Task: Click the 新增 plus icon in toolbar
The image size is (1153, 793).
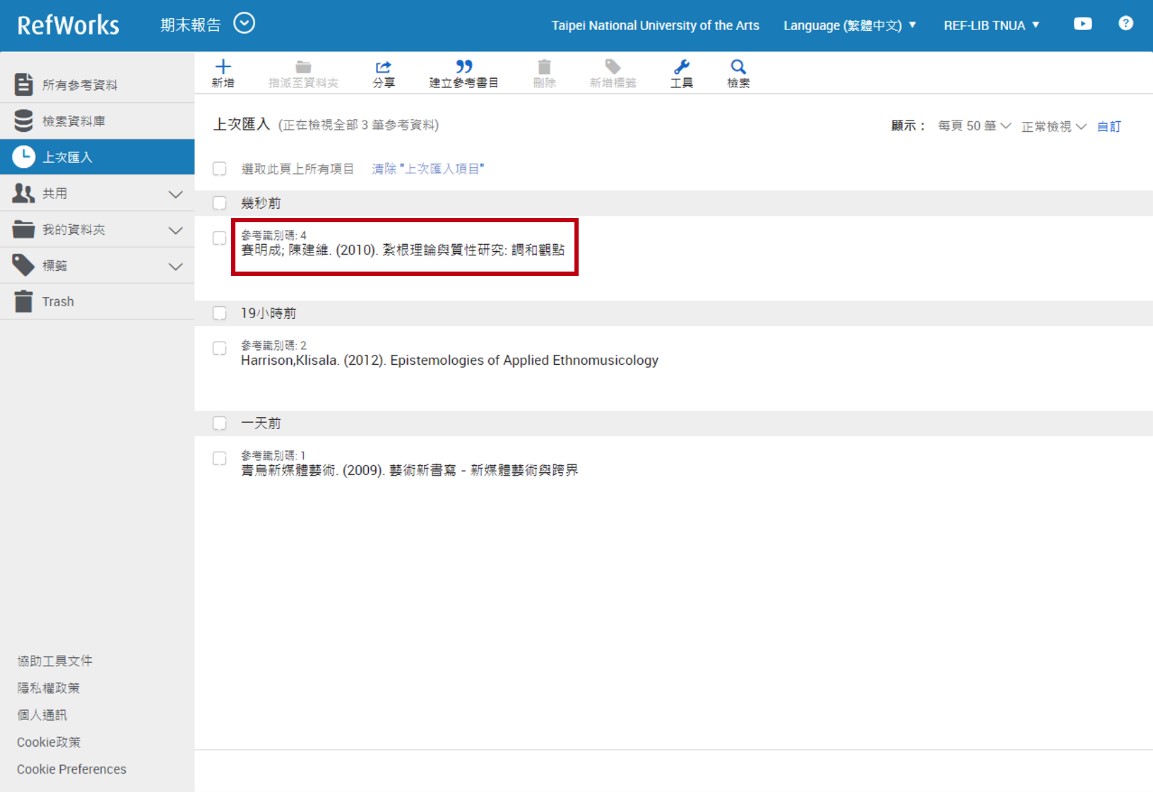Action: click(223, 68)
